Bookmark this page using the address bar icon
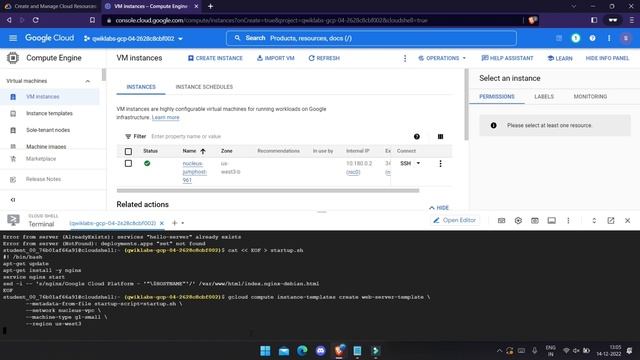 coord(92,20)
